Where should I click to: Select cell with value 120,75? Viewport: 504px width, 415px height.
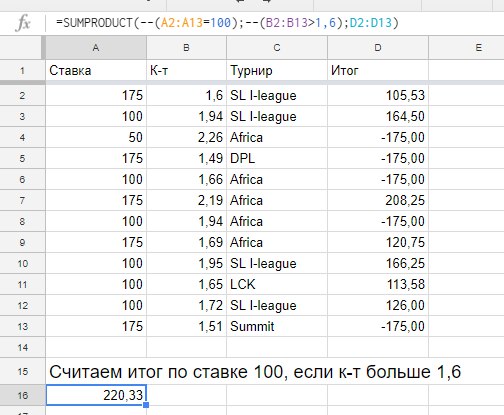tap(378, 243)
